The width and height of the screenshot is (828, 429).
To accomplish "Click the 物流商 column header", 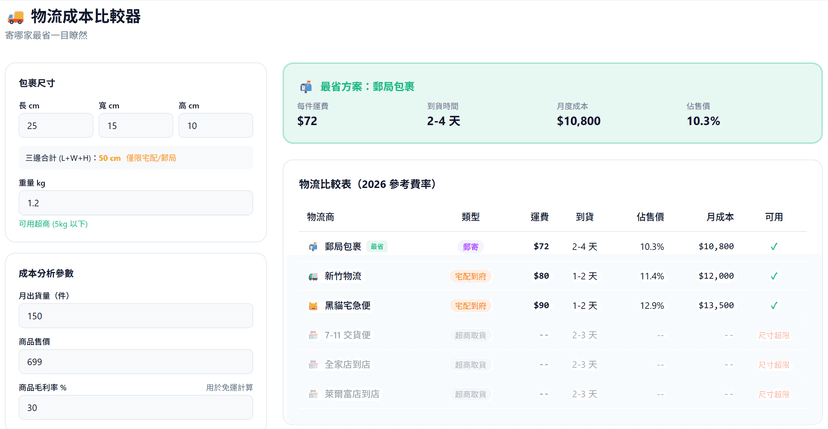I will (320, 217).
